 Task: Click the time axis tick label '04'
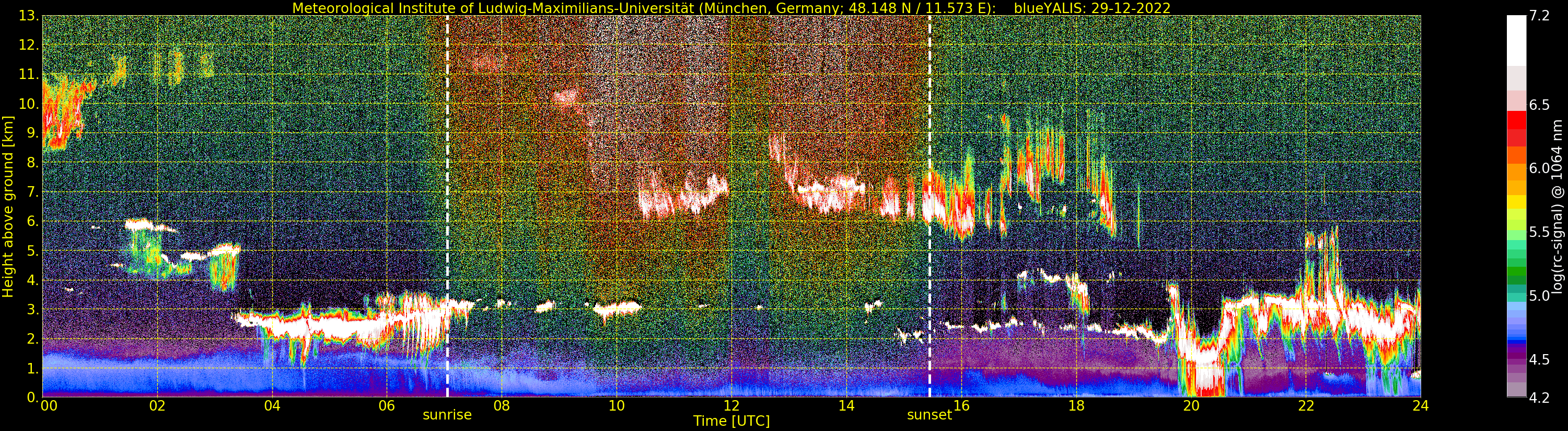(x=272, y=406)
